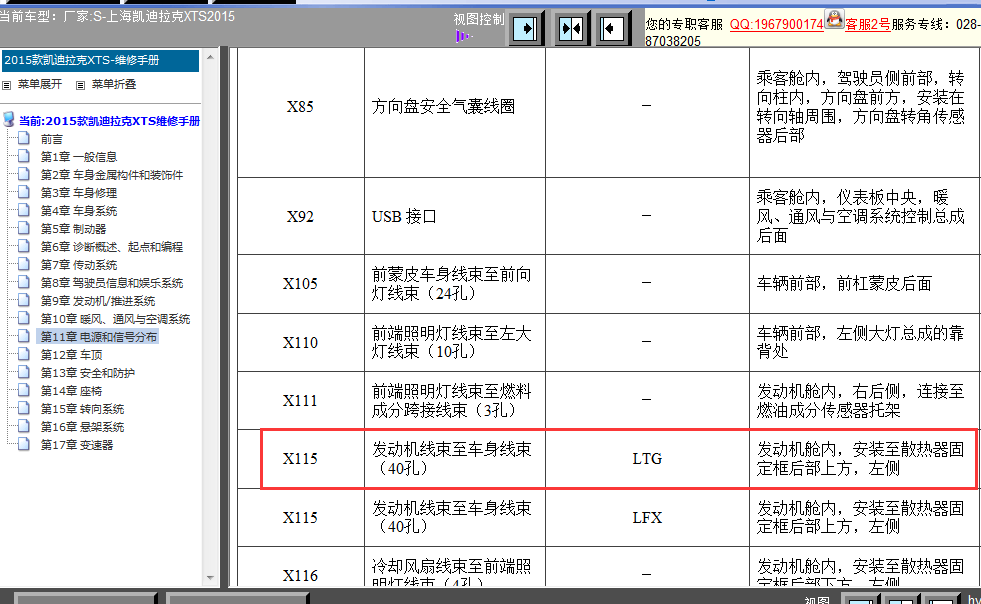
Task: Open the 客服2号 support link
Action: [867, 24]
